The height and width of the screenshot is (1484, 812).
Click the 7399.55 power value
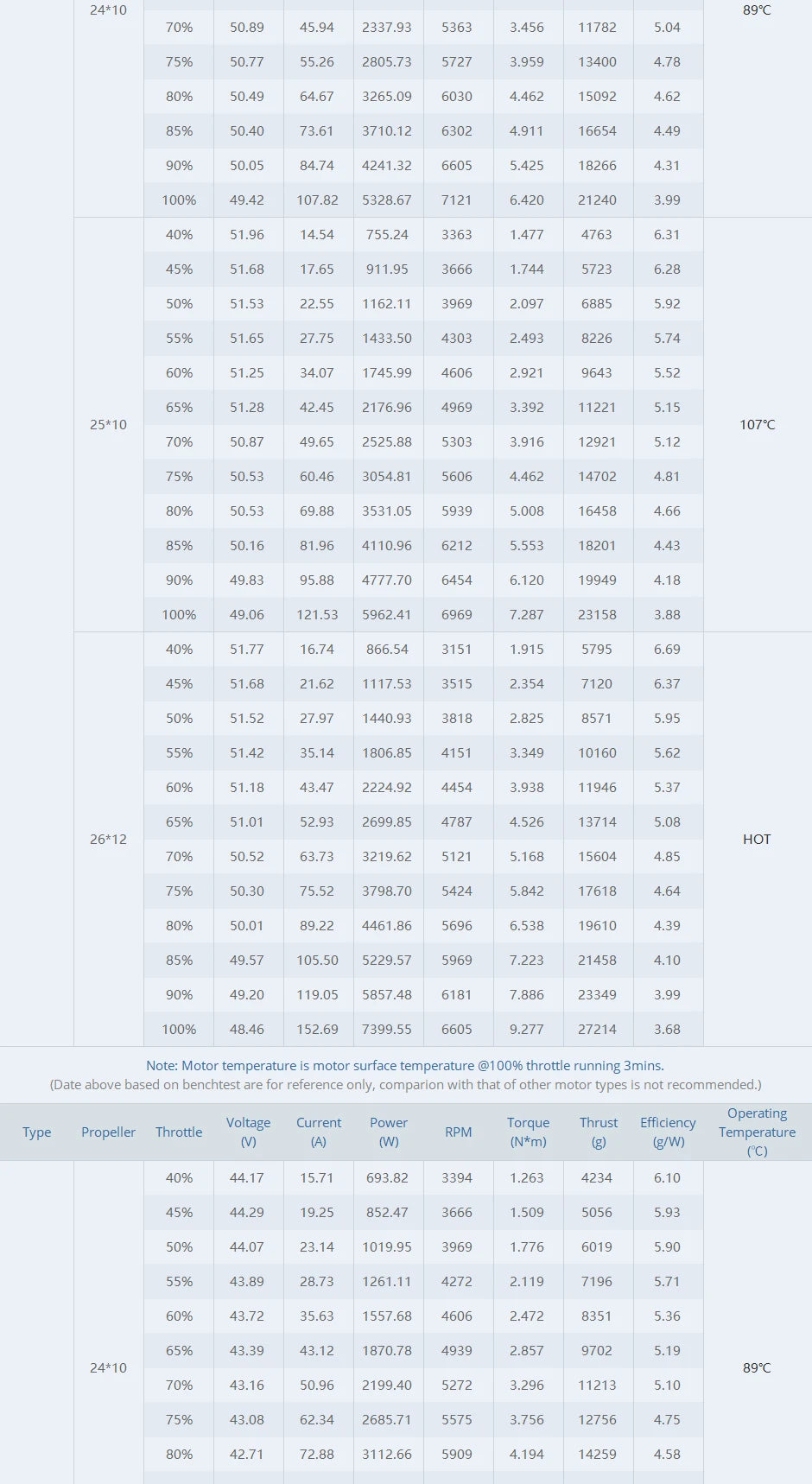tap(387, 1029)
